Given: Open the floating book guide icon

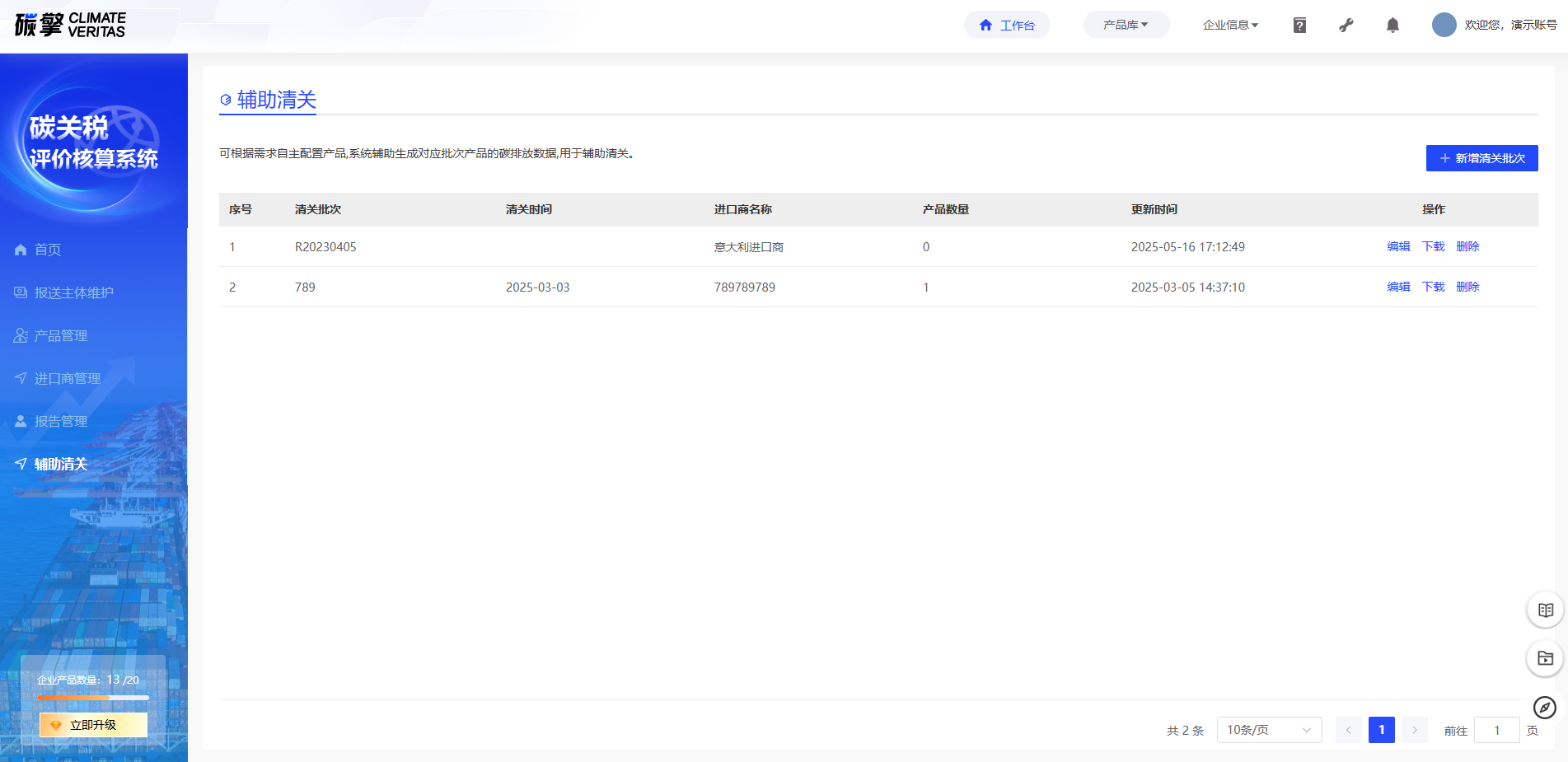Looking at the screenshot, I should 1545,610.
